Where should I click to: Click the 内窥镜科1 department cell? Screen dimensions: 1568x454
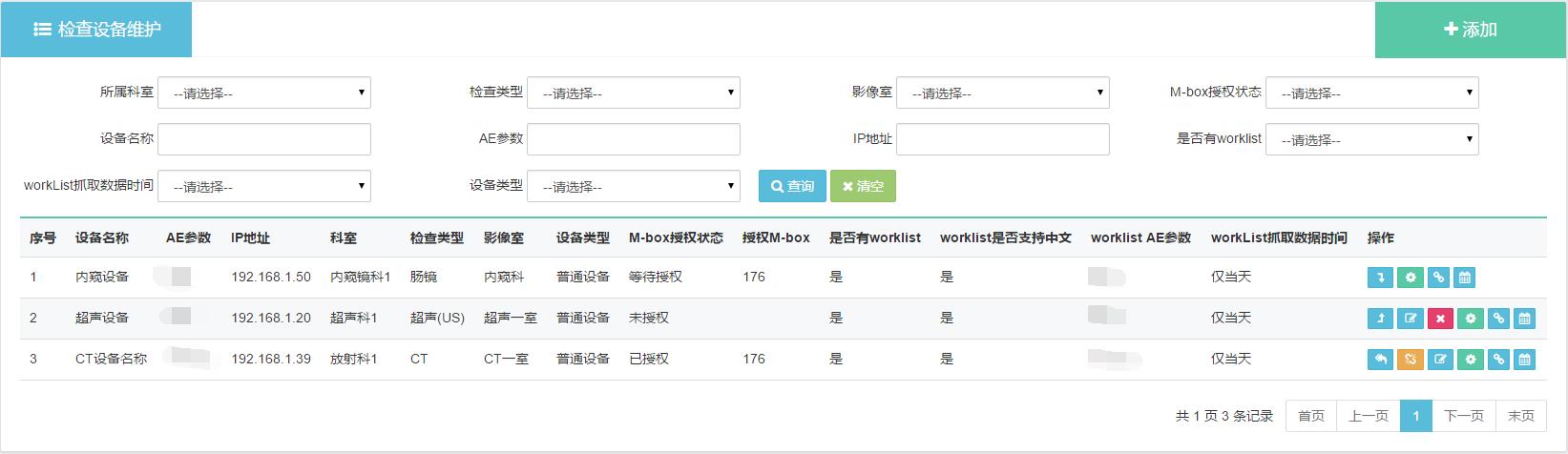click(361, 277)
